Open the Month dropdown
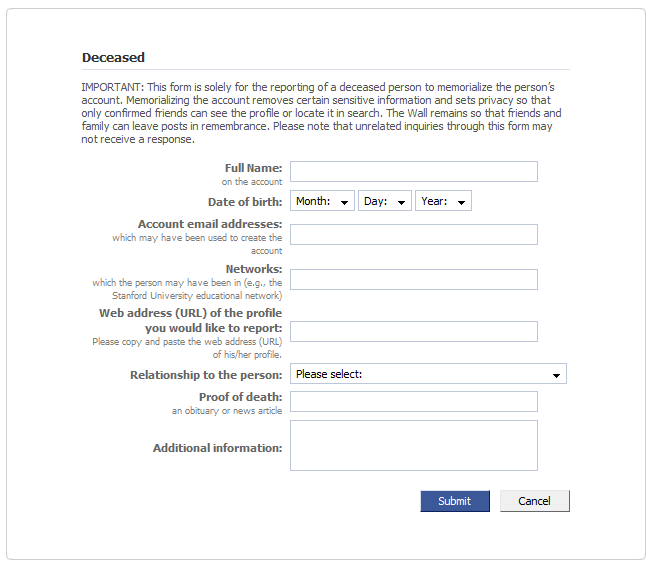This screenshot has width=653, height=569. click(x=322, y=201)
